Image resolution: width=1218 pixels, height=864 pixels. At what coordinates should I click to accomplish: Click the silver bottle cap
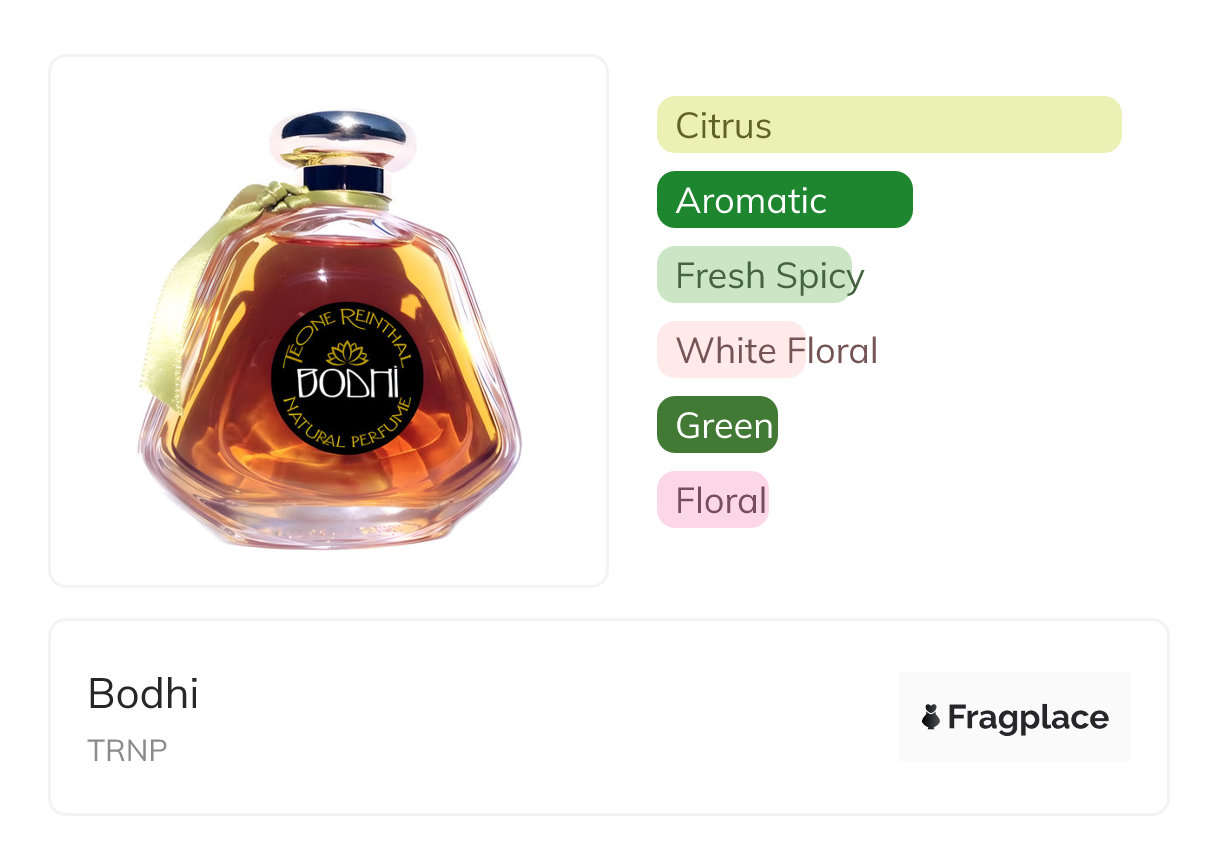(x=343, y=139)
